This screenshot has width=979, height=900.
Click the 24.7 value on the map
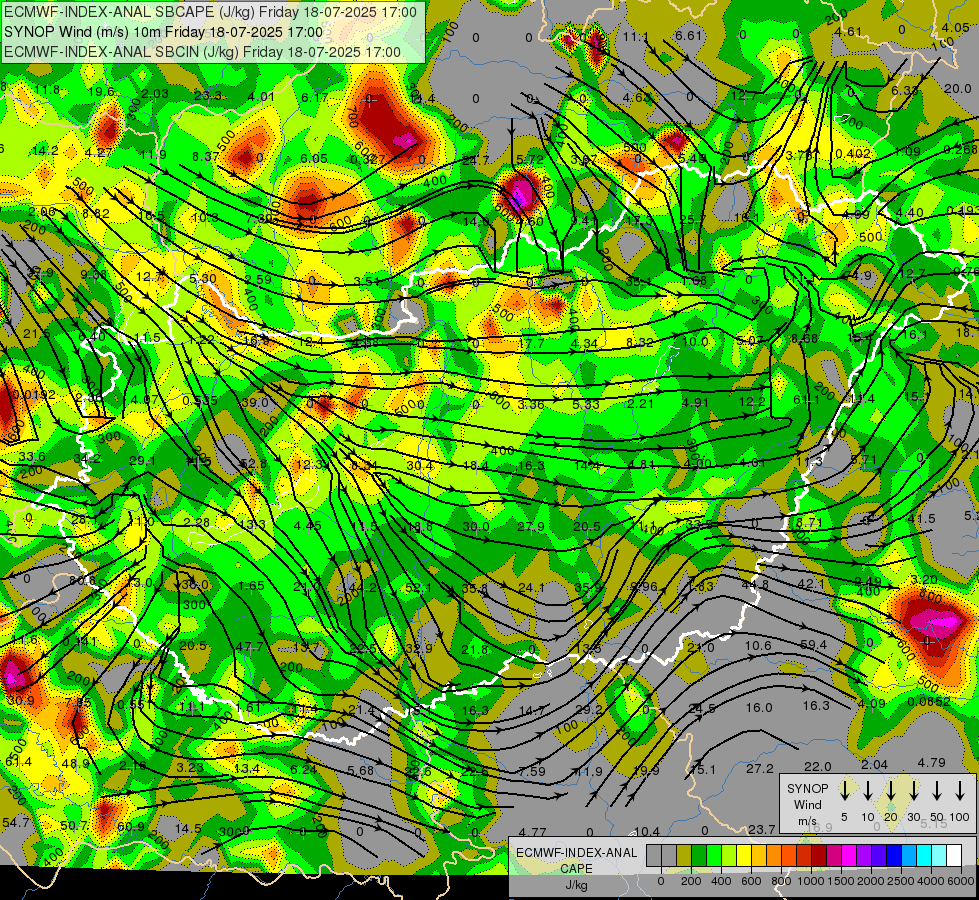(476, 161)
